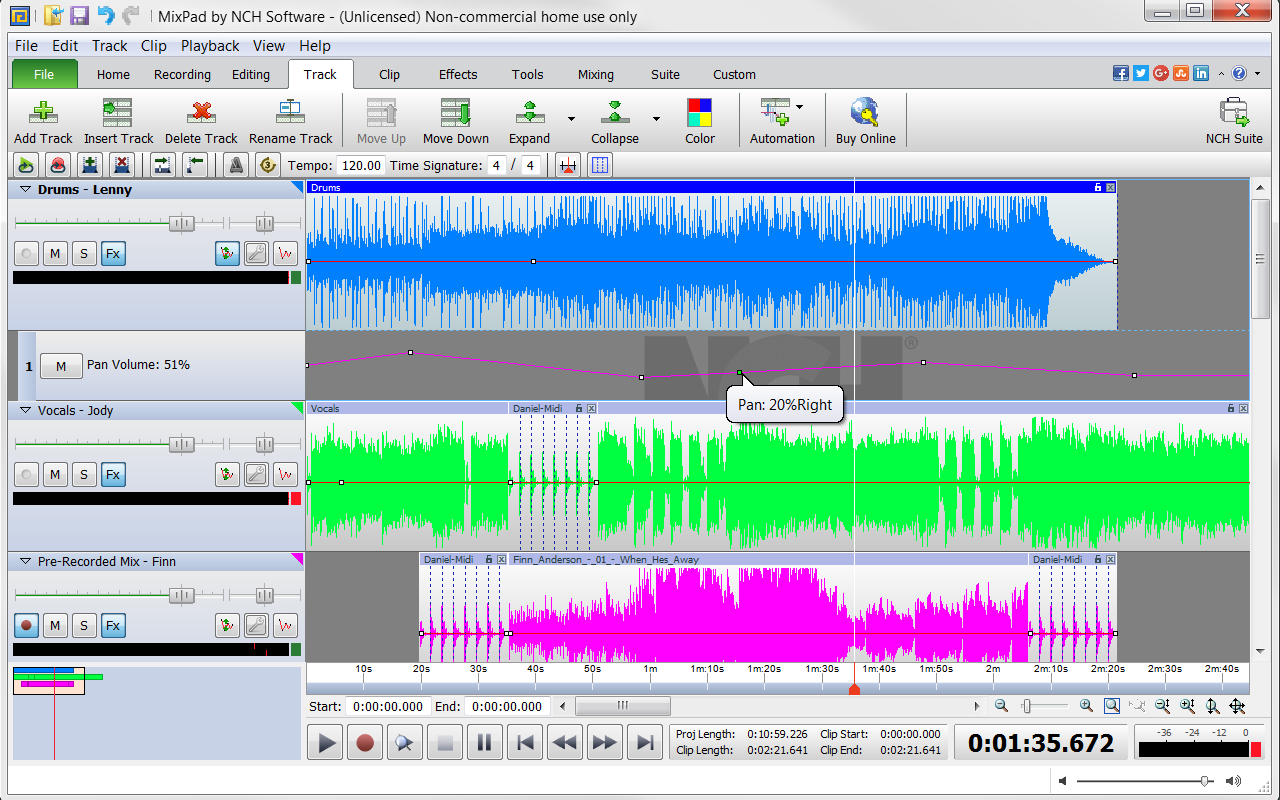Image resolution: width=1280 pixels, height=800 pixels.
Task: Click the M button beside Pan Volume
Action: (x=61, y=367)
